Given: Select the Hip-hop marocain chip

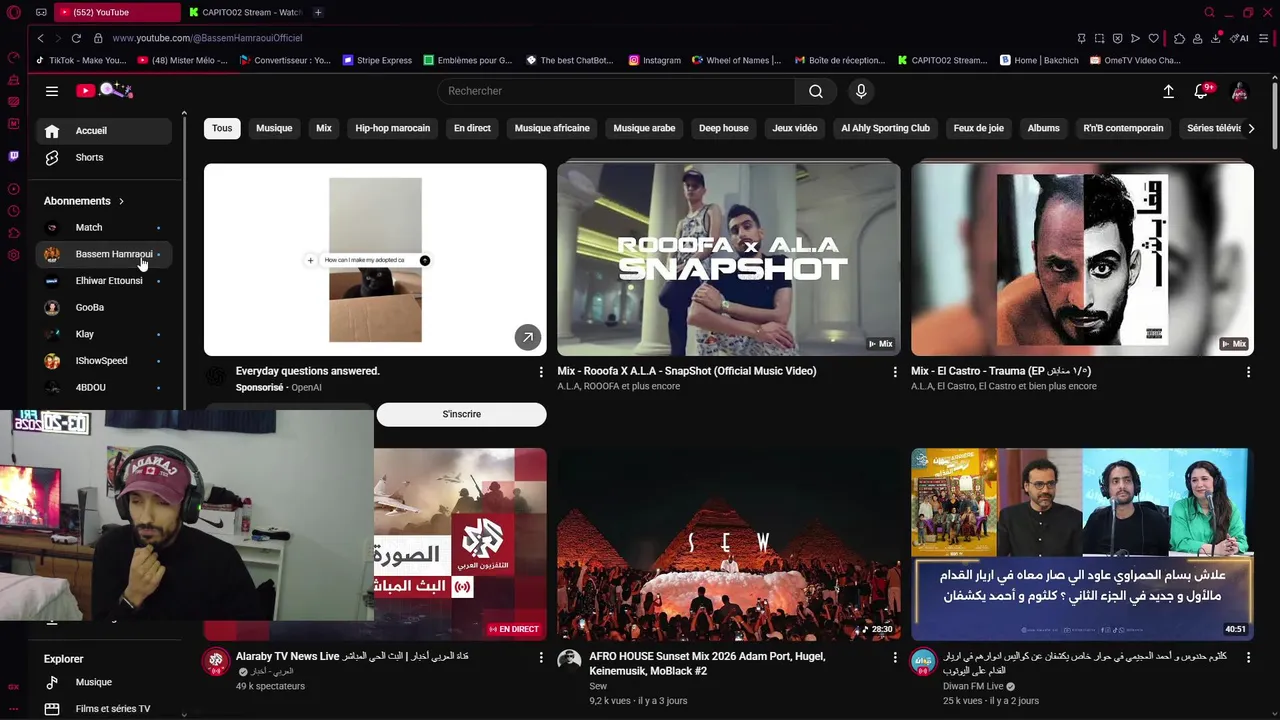Looking at the screenshot, I should (392, 128).
